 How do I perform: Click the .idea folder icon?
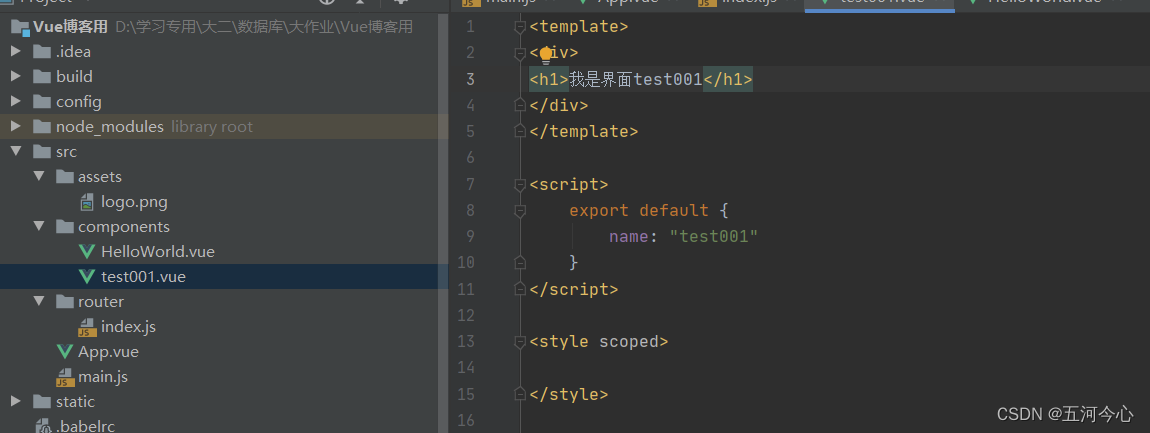(x=42, y=52)
